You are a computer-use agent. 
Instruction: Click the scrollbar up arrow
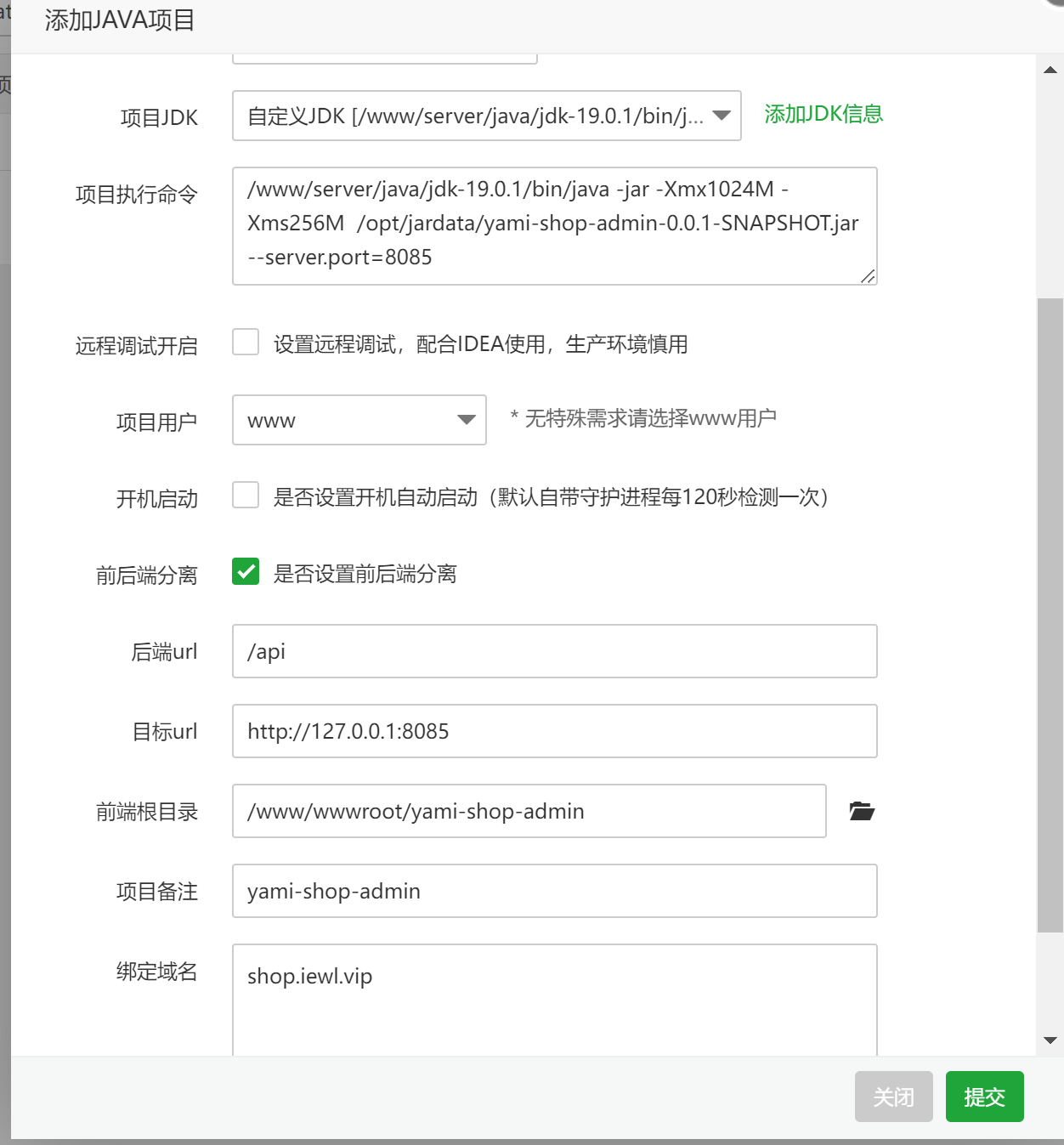[x=1050, y=70]
